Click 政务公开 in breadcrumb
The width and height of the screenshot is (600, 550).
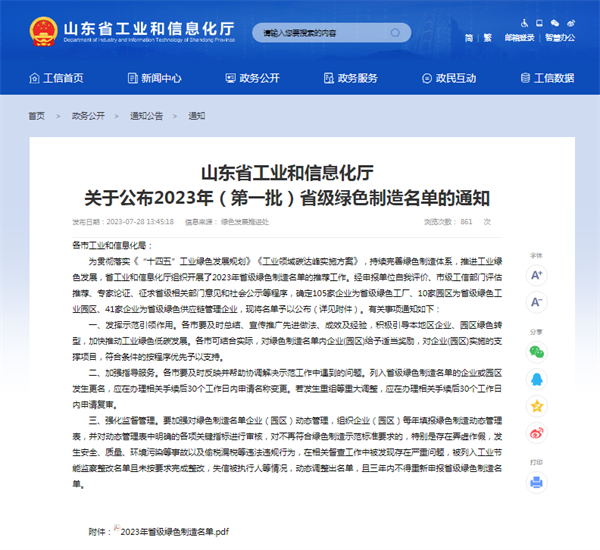[x=87, y=116]
